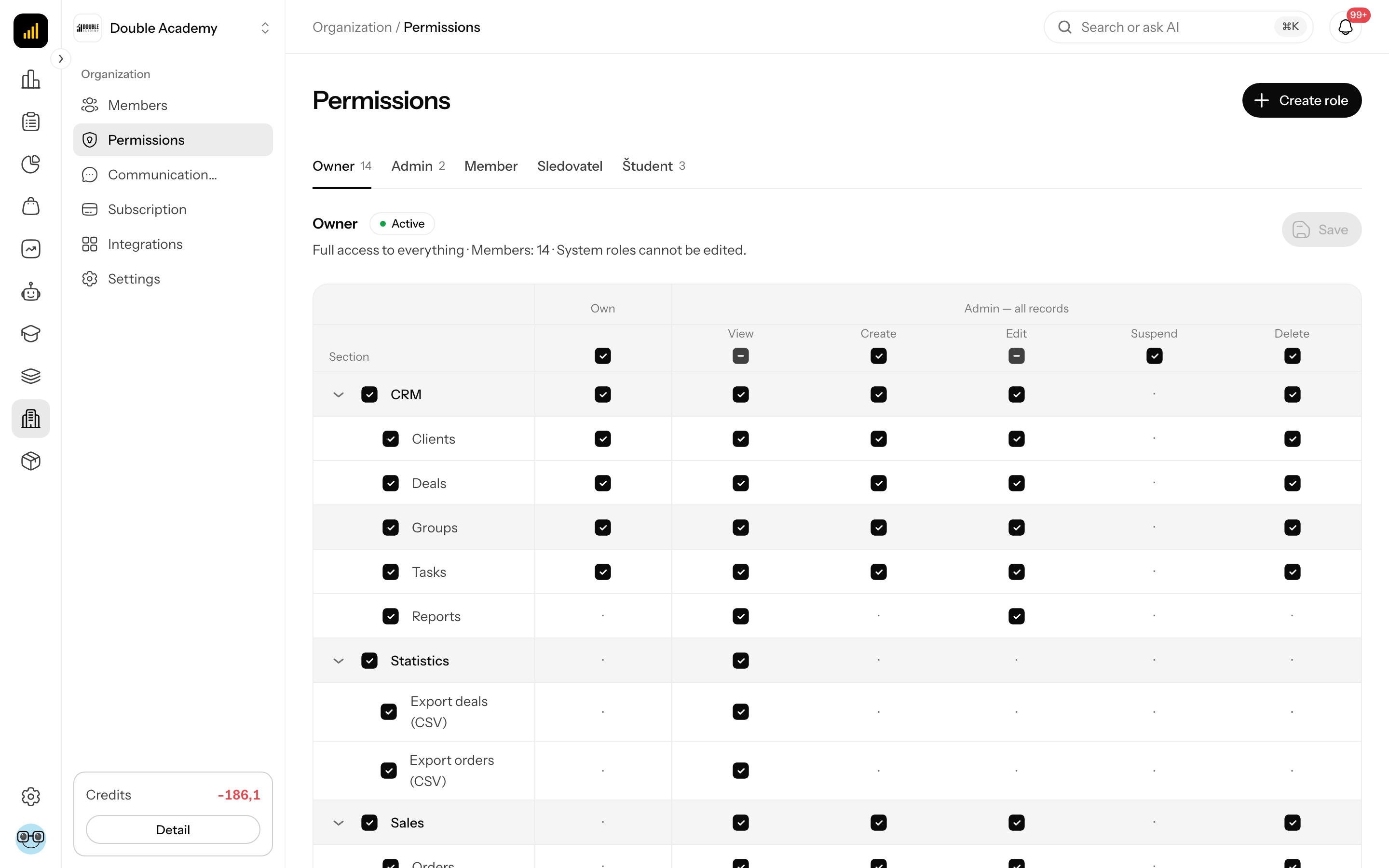Collapse the Sales section chevron
This screenshot has height=868, width=1389.
(338, 823)
